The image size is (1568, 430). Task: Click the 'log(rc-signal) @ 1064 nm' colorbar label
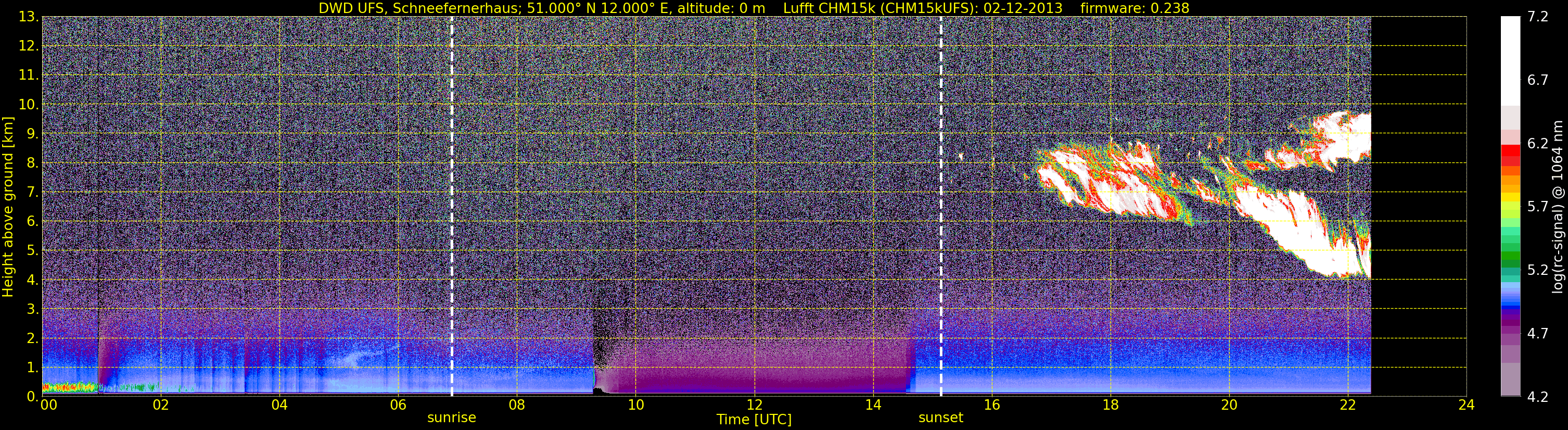click(x=1558, y=207)
